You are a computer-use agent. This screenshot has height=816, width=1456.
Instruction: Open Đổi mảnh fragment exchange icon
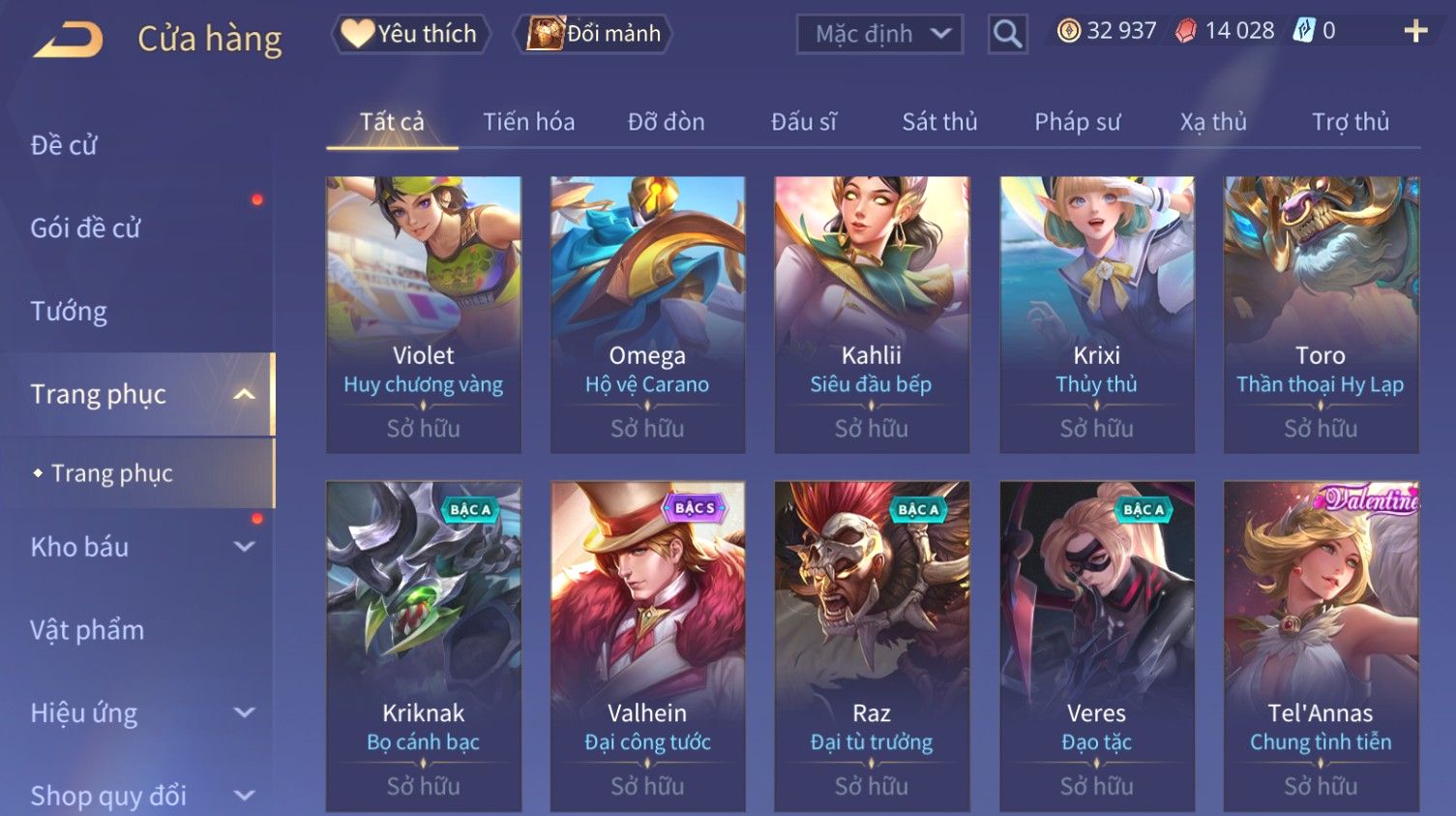tap(545, 33)
